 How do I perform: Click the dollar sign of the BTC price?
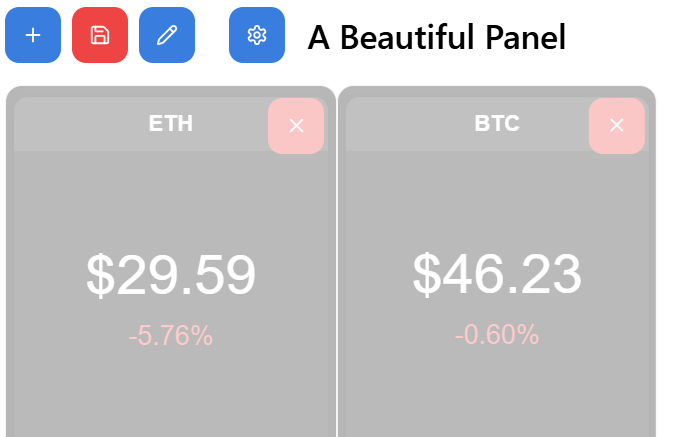point(427,273)
